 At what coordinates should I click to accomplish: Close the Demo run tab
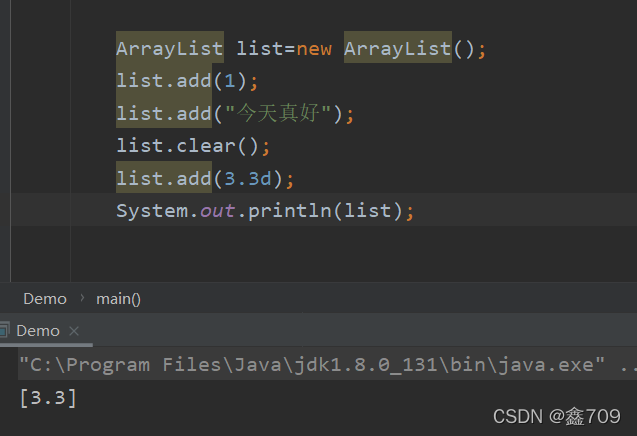74,331
